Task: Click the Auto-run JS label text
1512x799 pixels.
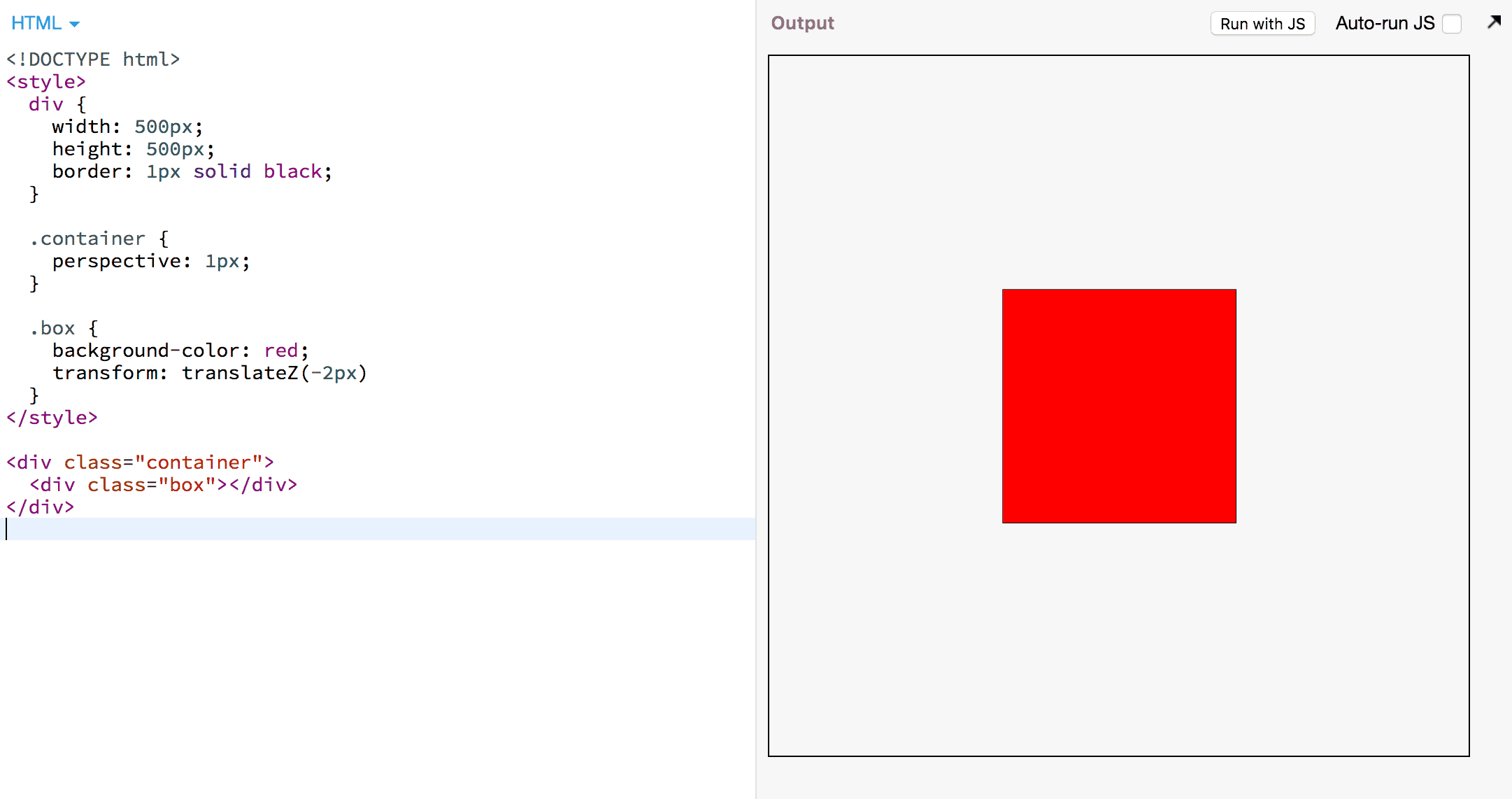Action: tap(1383, 24)
